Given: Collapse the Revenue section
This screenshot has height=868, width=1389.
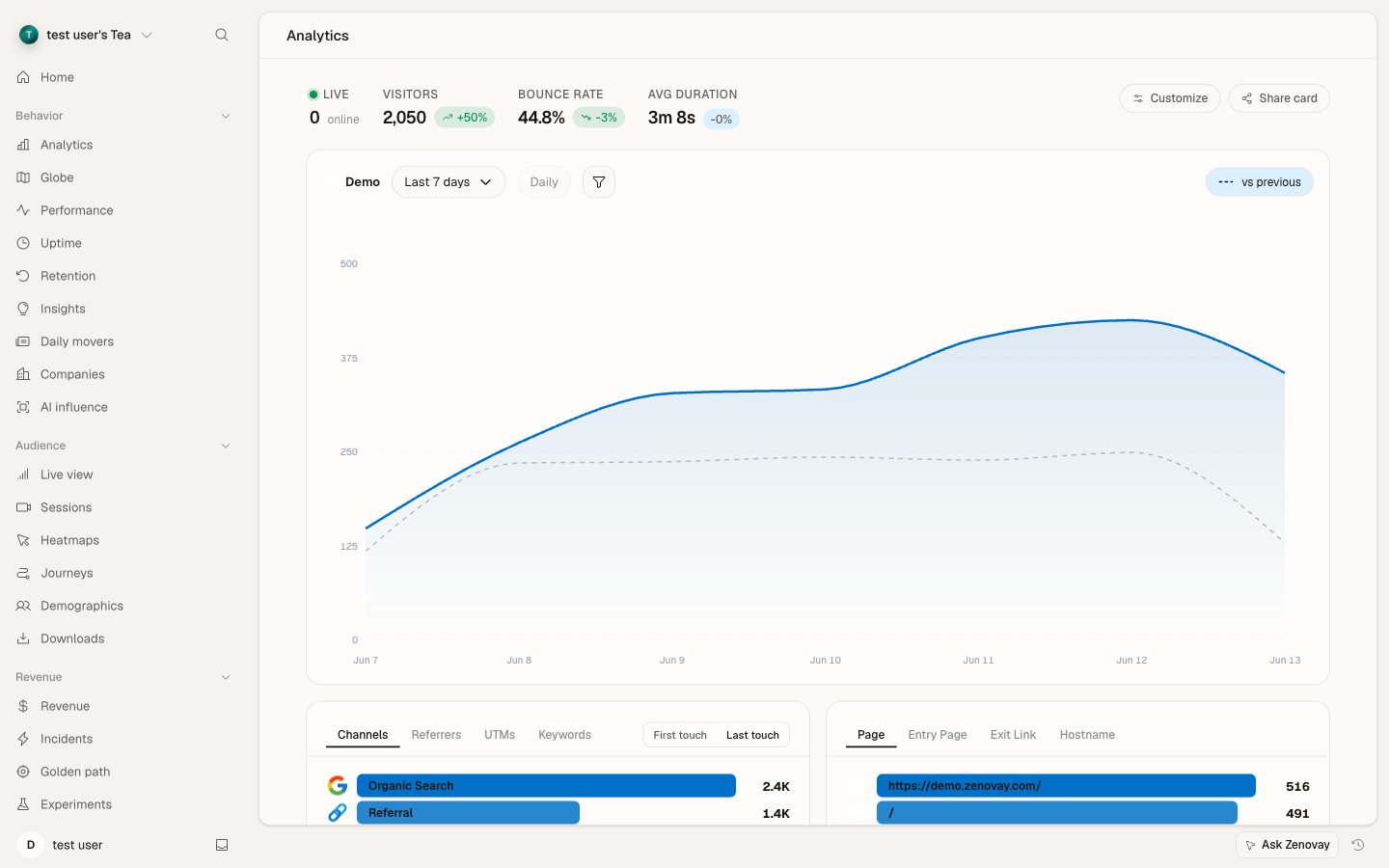Looking at the screenshot, I should click(226, 677).
